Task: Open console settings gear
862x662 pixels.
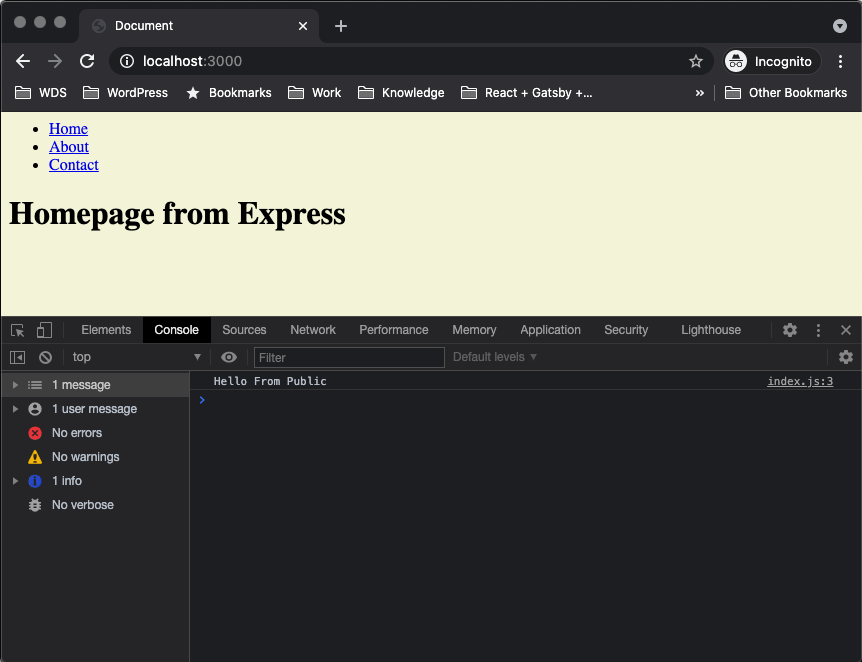Action: click(x=846, y=357)
